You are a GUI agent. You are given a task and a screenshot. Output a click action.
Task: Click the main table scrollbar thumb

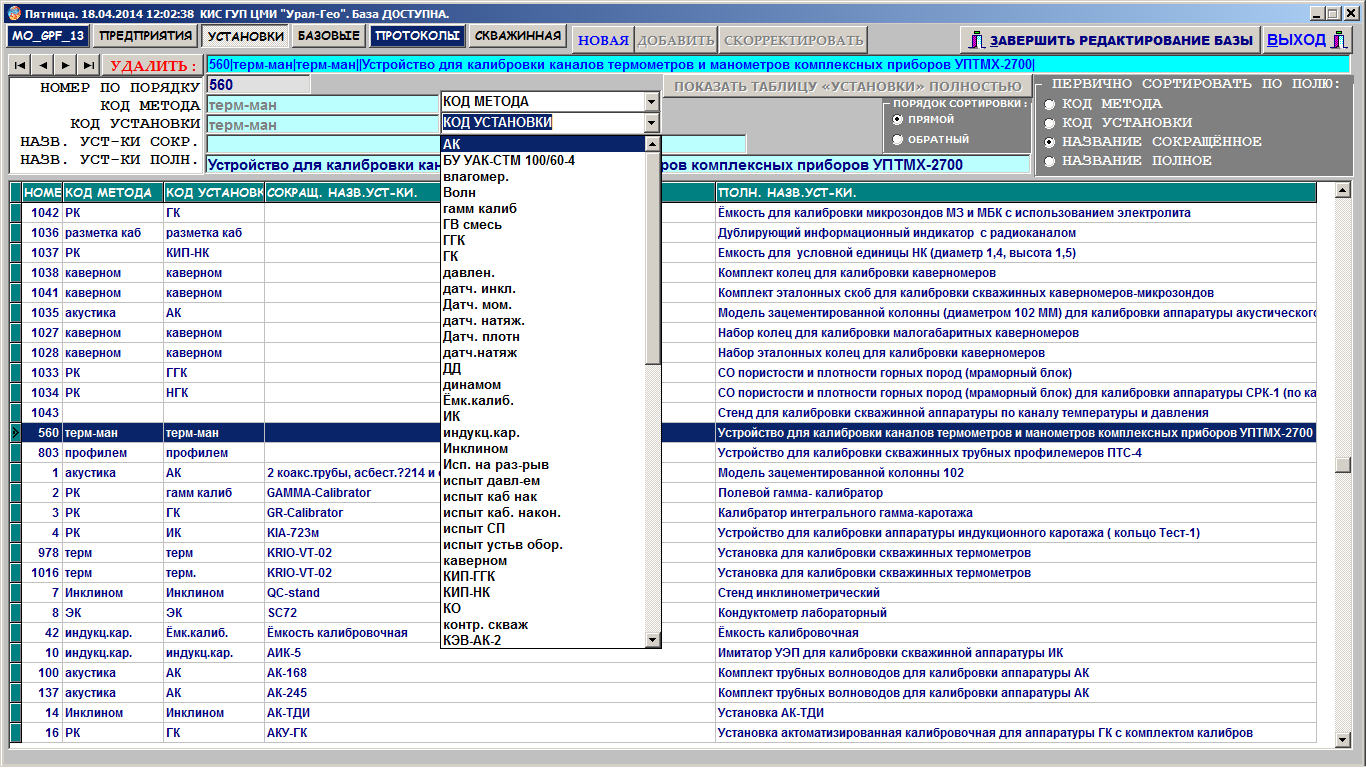[x=1342, y=466]
